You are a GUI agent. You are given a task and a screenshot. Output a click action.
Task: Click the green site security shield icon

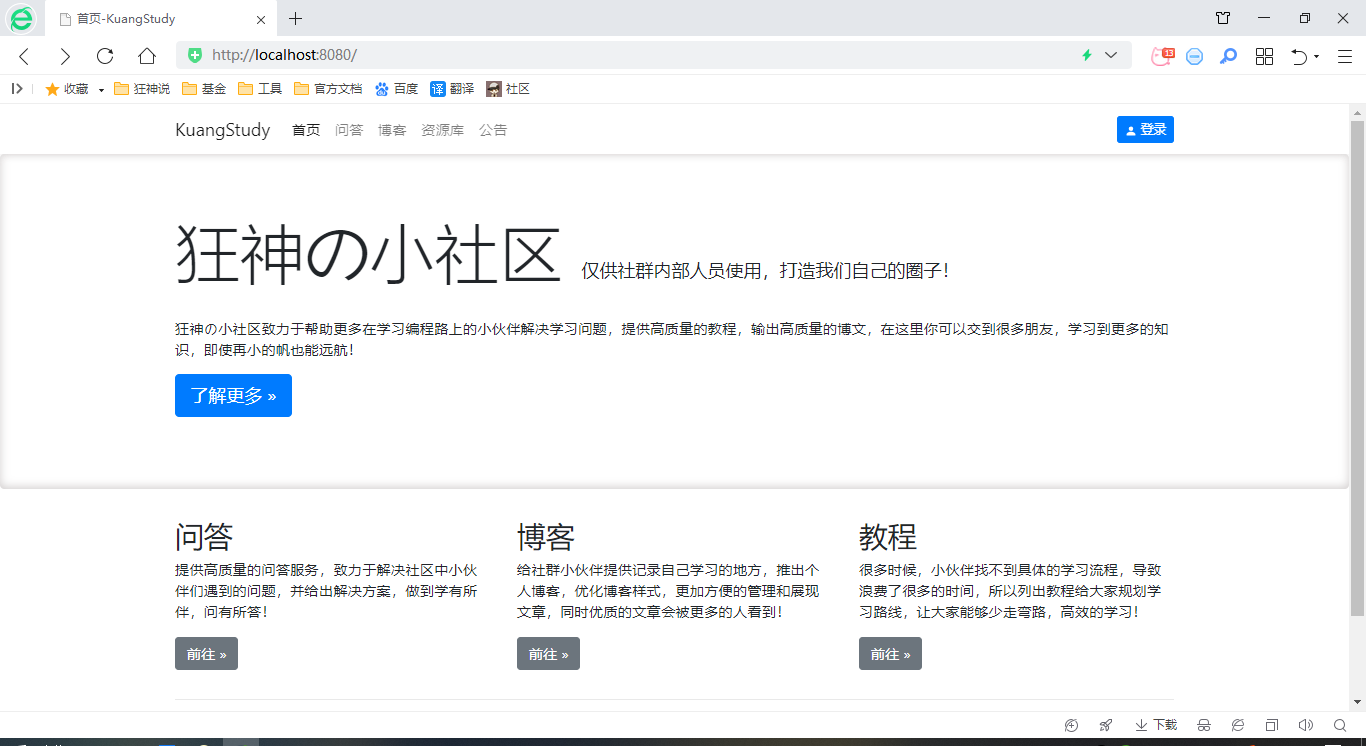(195, 55)
